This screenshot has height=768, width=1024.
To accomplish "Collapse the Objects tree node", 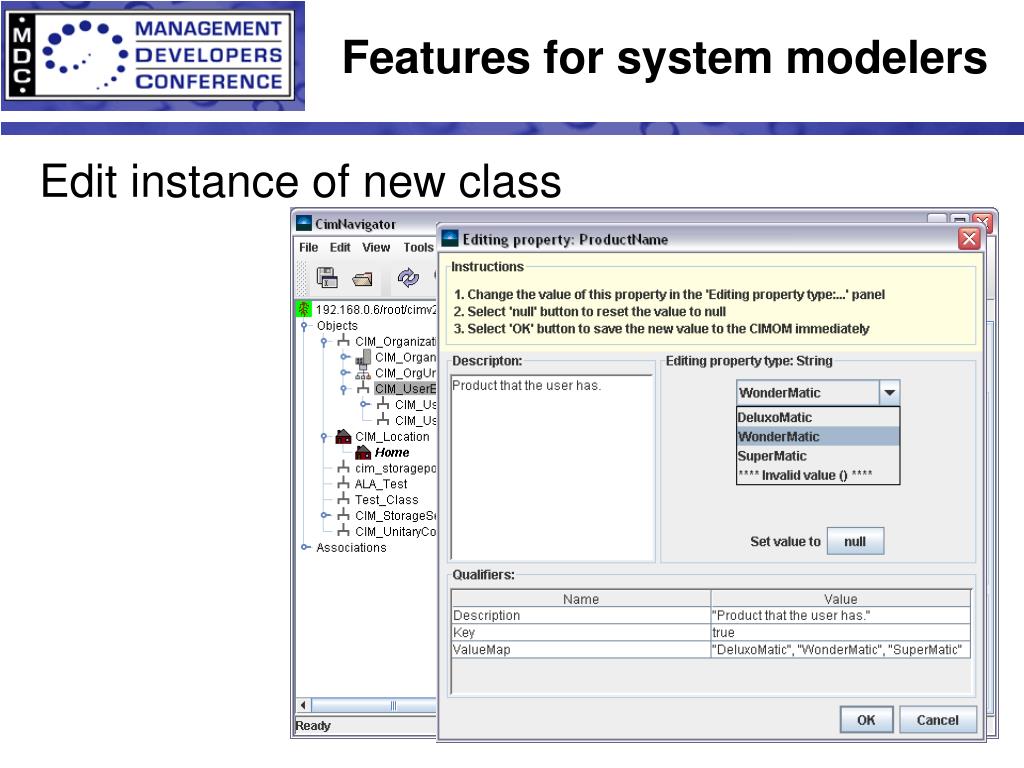I will tap(304, 326).
